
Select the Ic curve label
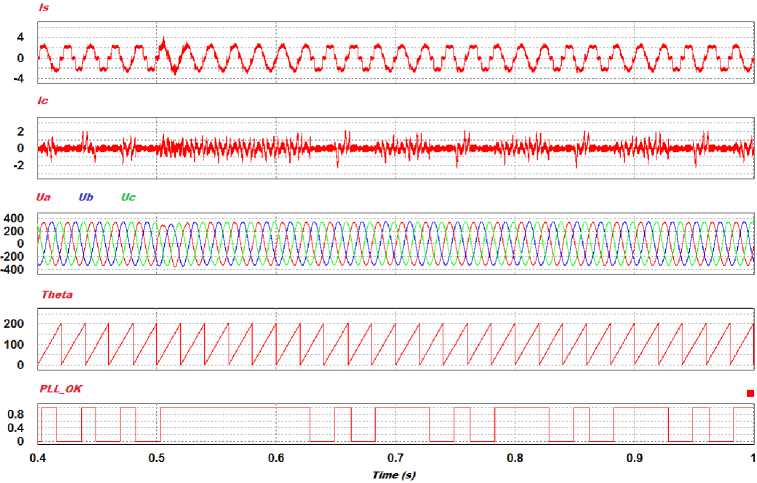pyautogui.click(x=44, y=101)
